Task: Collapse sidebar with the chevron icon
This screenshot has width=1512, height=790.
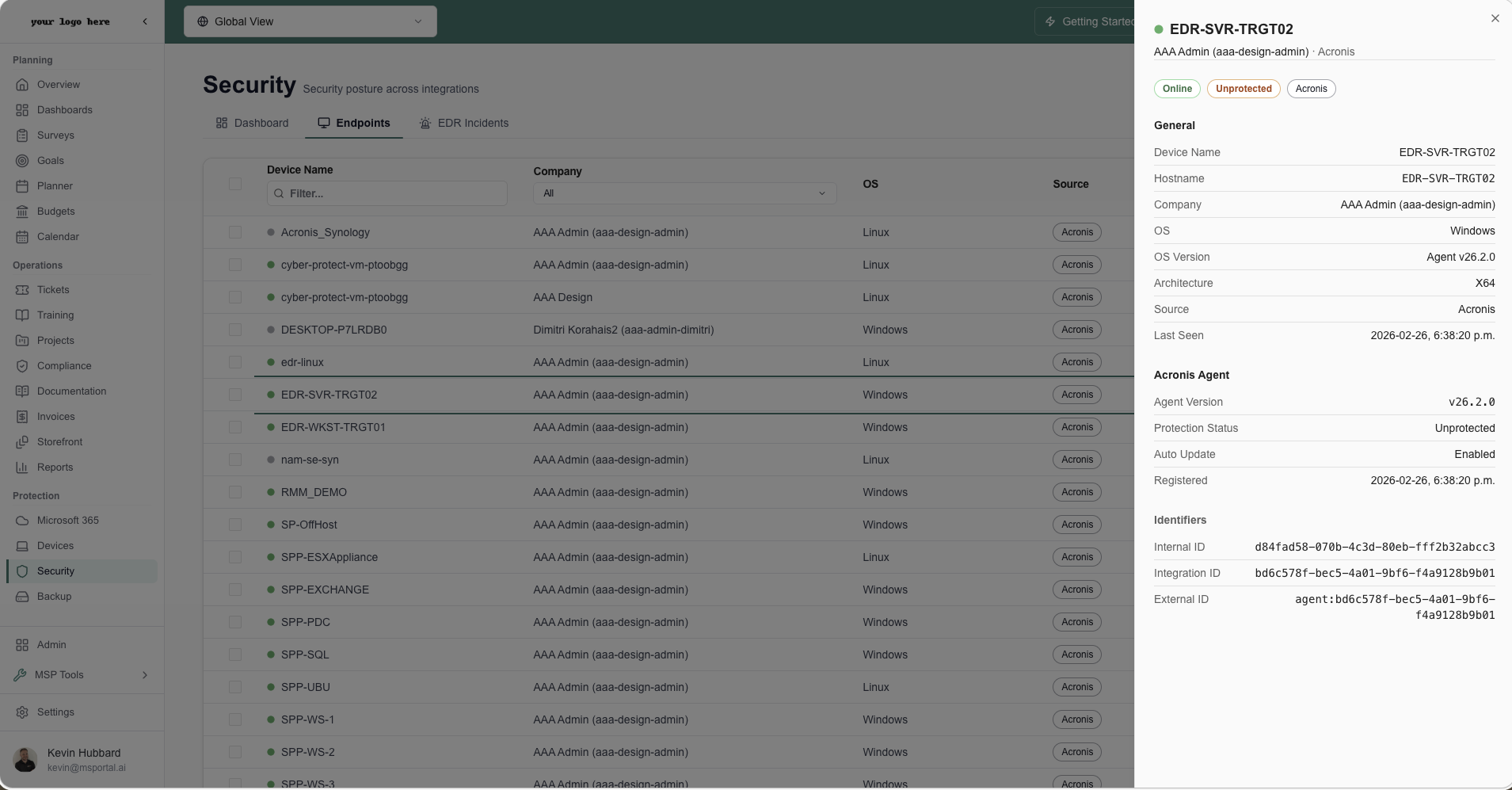Action: click(145, 21)
